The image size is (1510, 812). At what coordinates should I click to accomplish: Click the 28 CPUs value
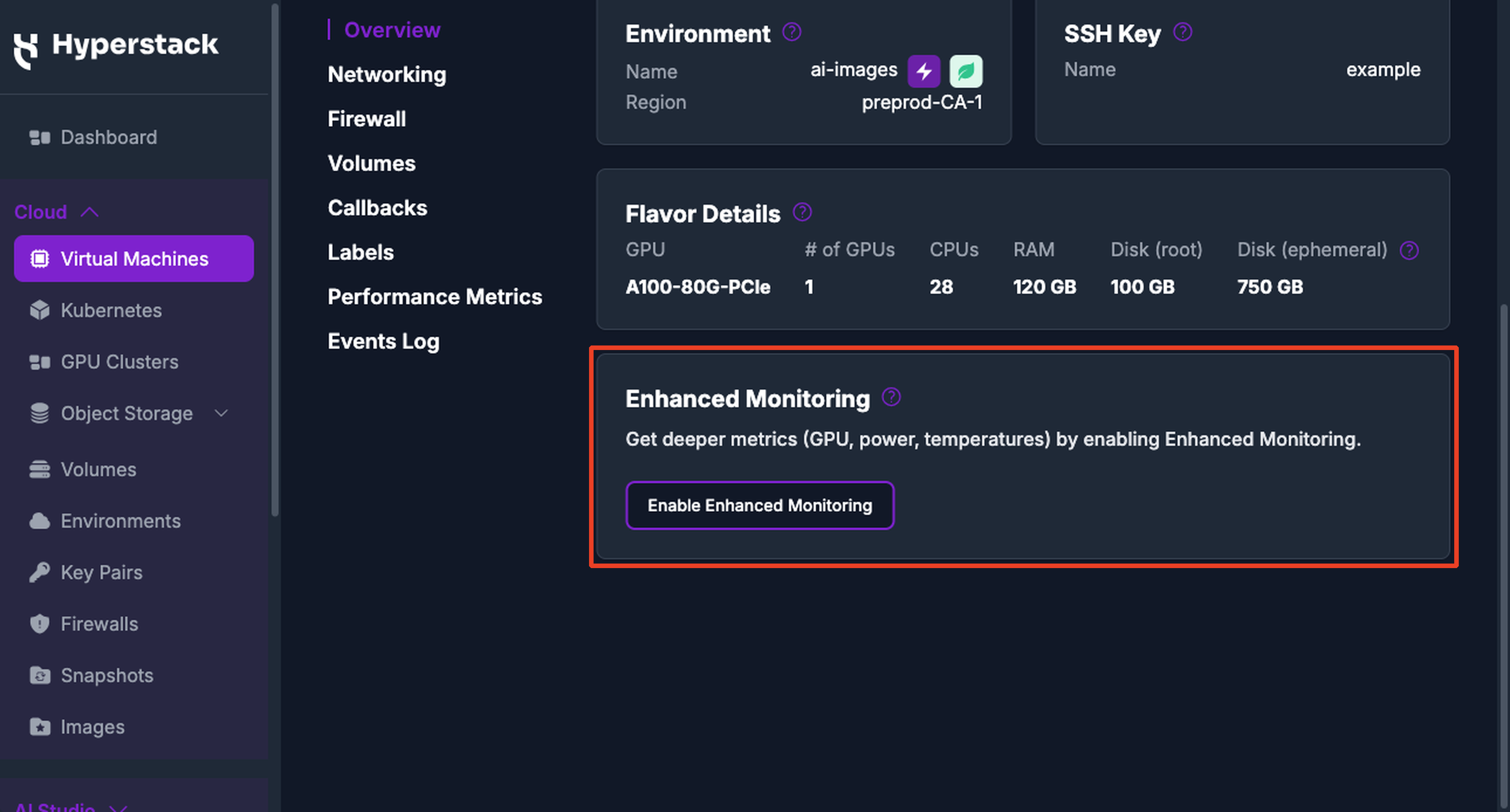point(941,287)
